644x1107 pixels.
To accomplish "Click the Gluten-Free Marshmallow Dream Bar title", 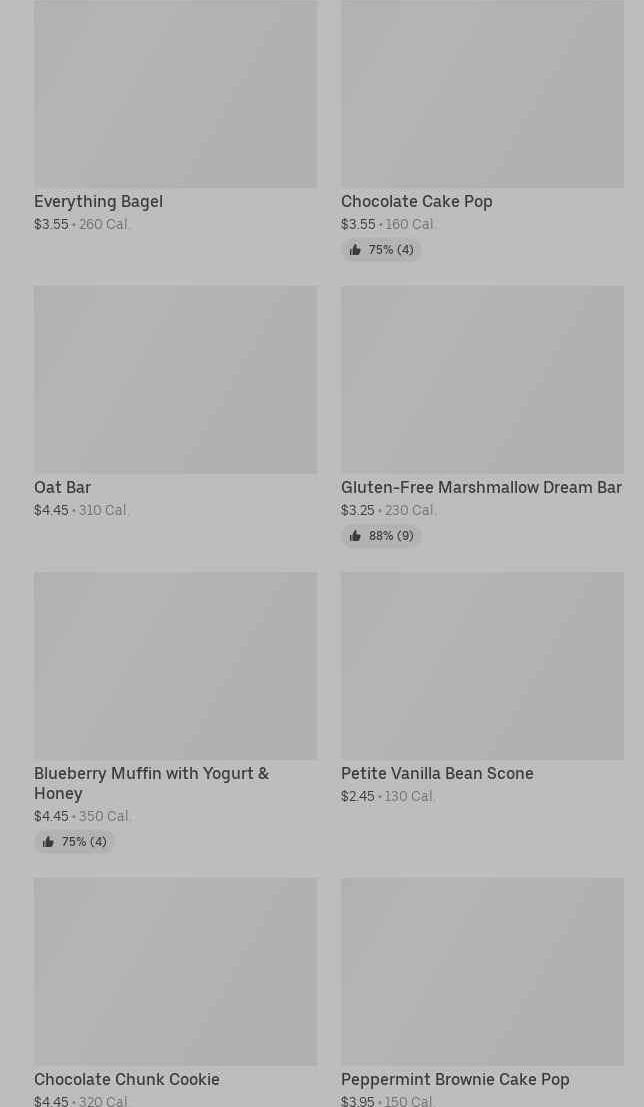I will coord(481,487).
